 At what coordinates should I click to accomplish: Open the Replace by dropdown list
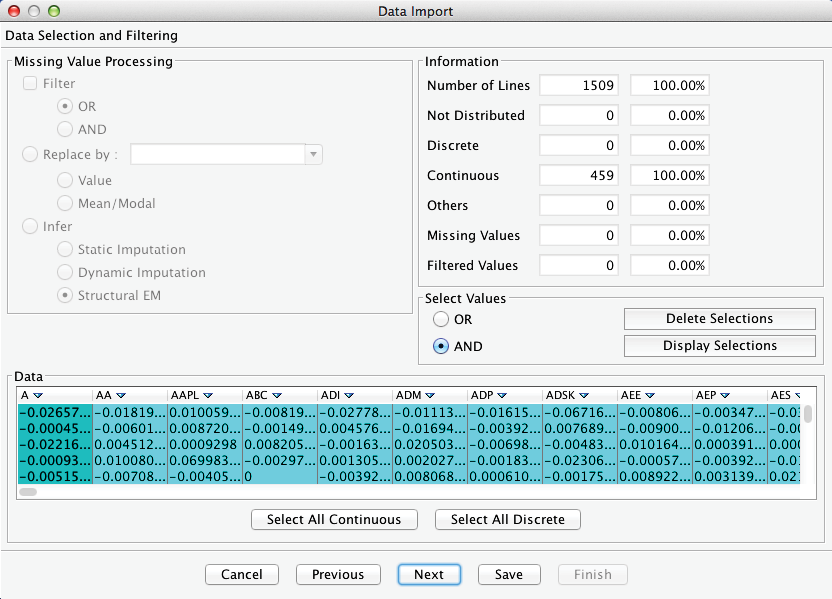(x=314, y=155)
